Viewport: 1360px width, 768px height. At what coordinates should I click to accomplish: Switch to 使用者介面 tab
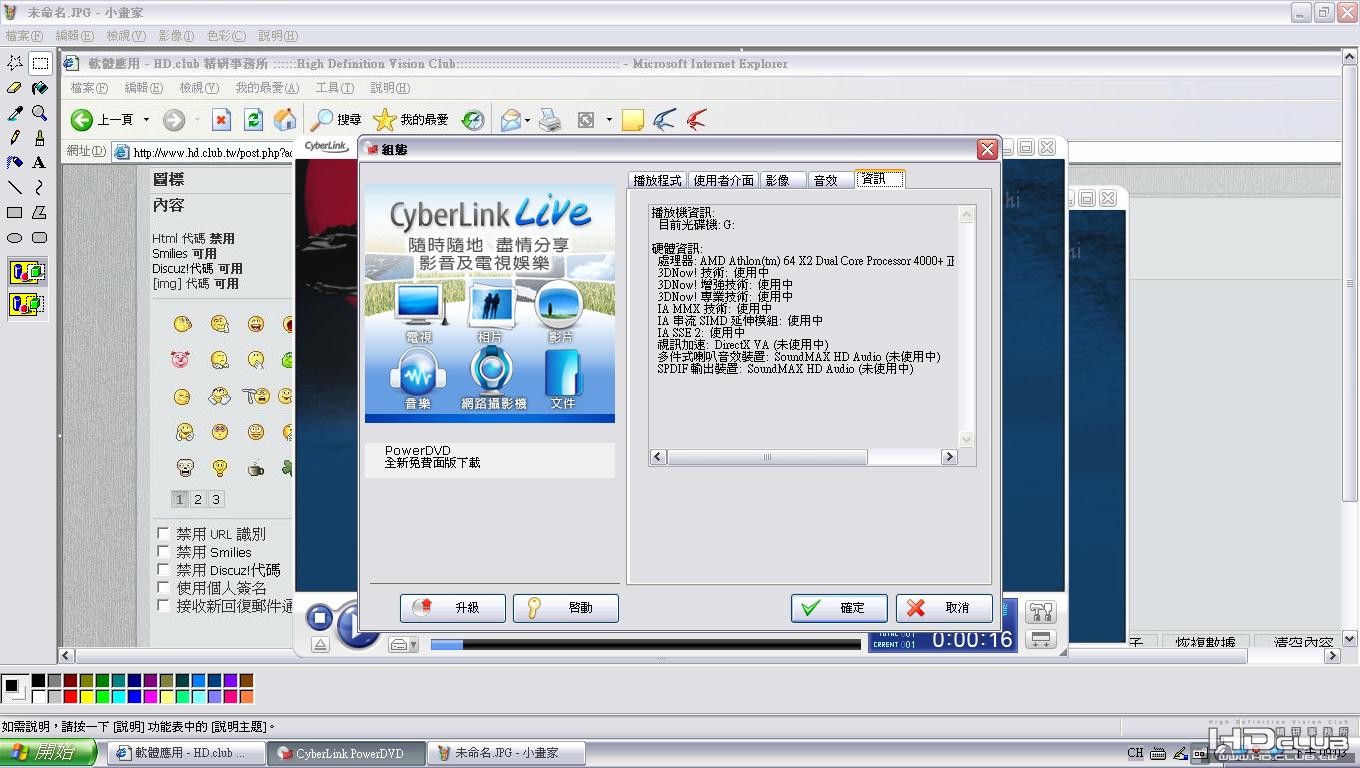723,180
